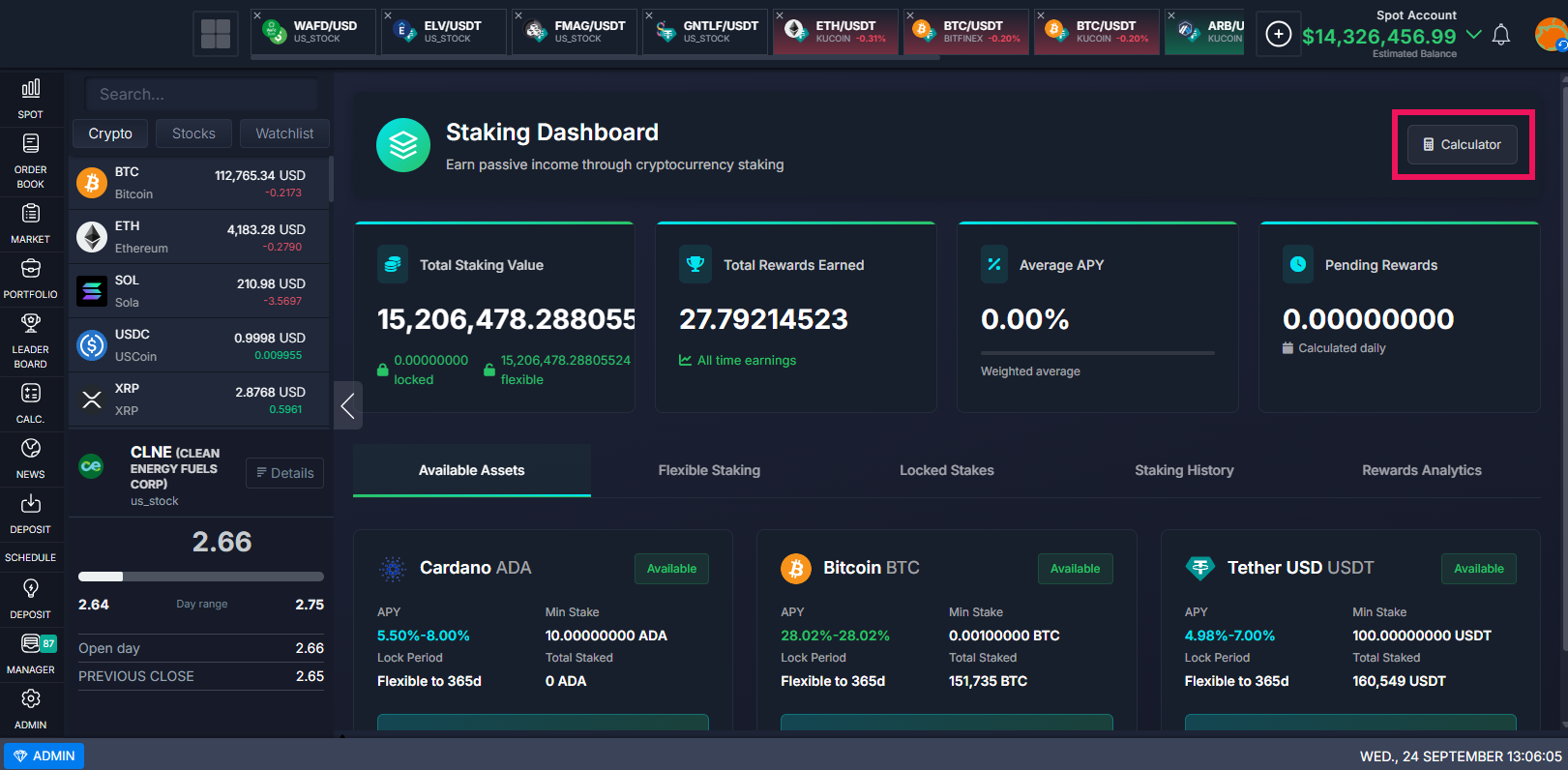1568x770 pixels.
Task: Open the Spot trading sidebar icon
Action: pyautogui.click(x=30, y=98)
